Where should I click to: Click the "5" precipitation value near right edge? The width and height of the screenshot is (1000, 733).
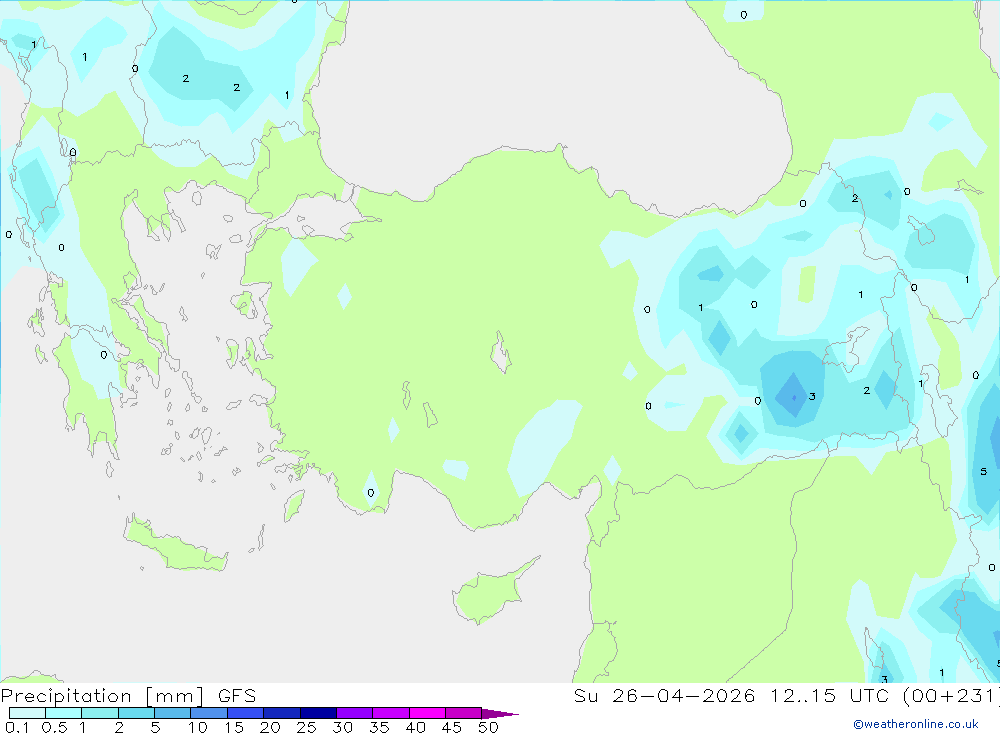(983, 471)
